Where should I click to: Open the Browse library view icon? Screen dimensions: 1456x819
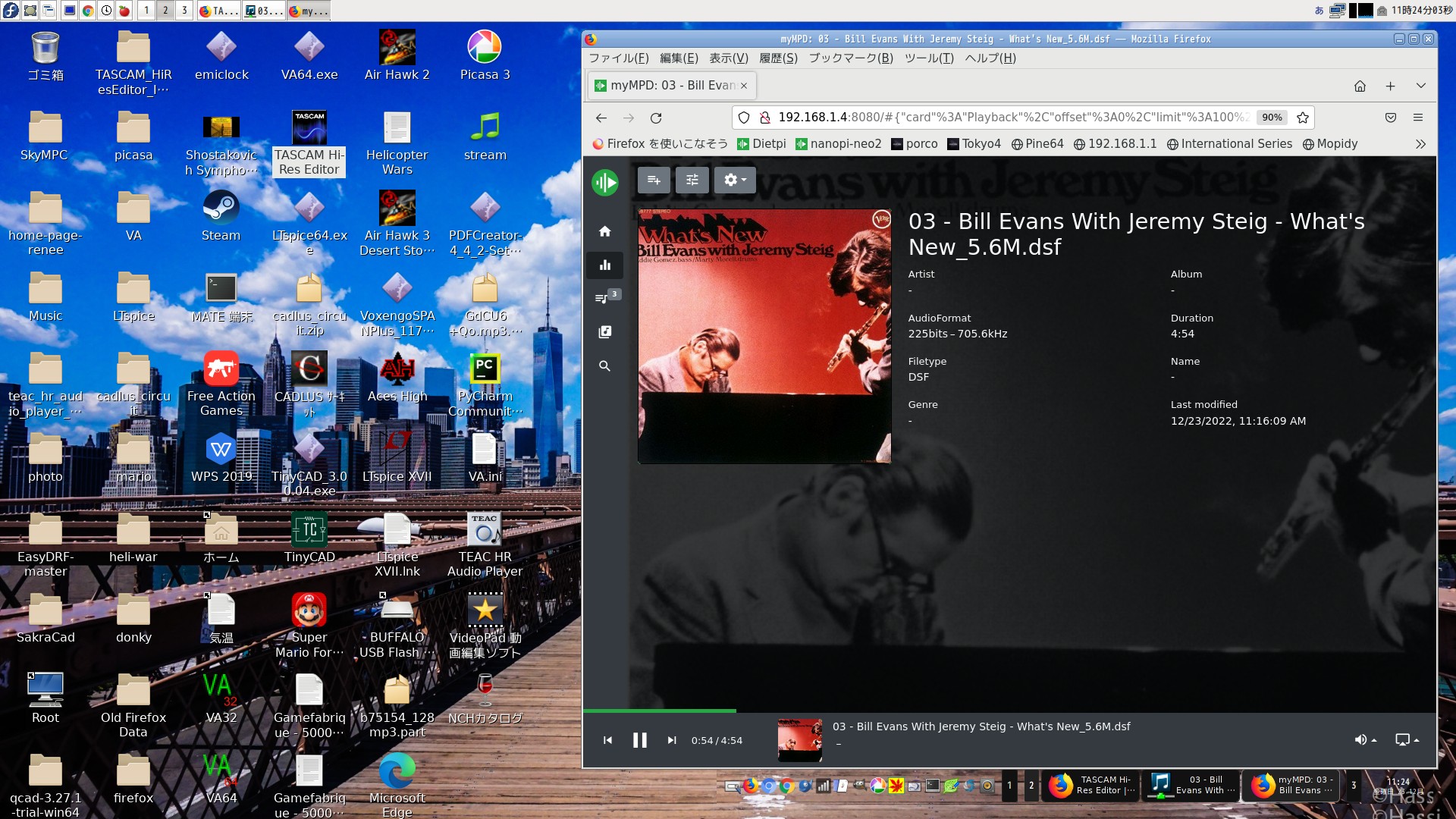604,332
